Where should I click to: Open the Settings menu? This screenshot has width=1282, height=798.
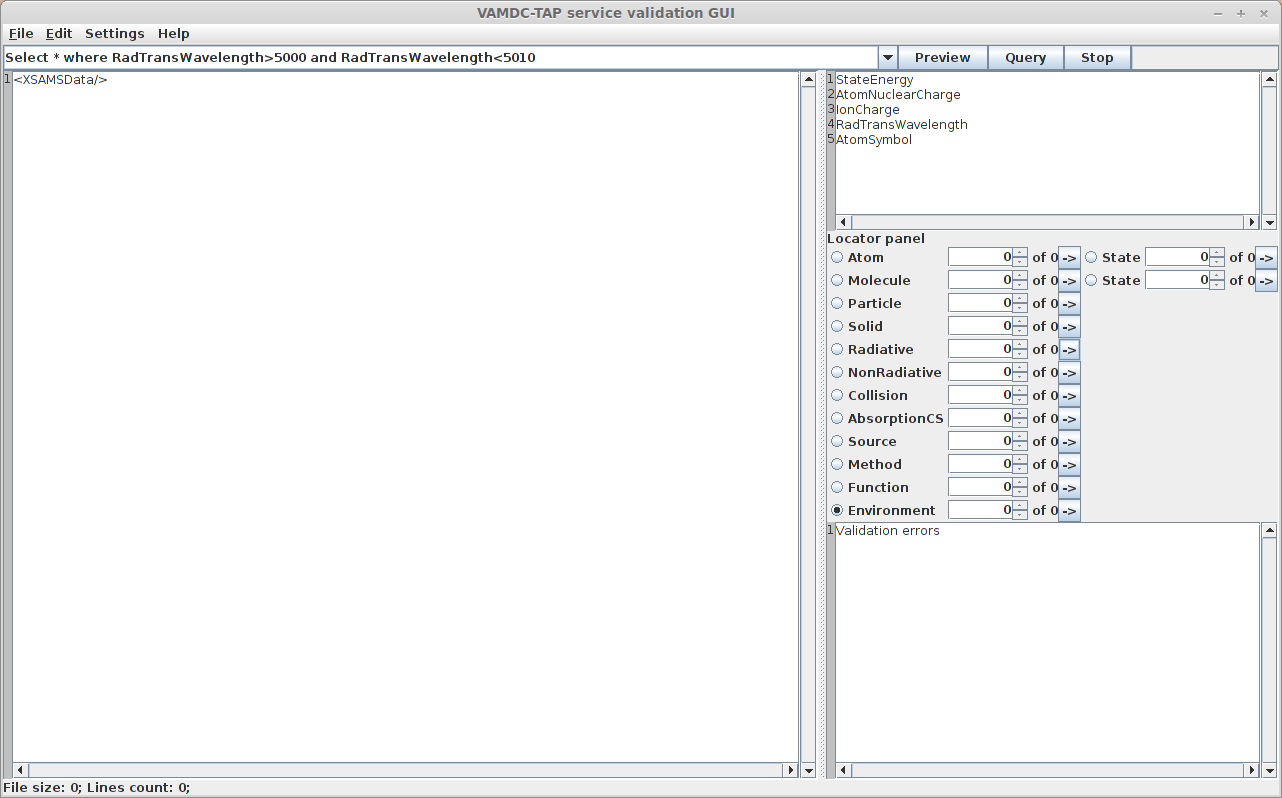click(x=115, y=33)
